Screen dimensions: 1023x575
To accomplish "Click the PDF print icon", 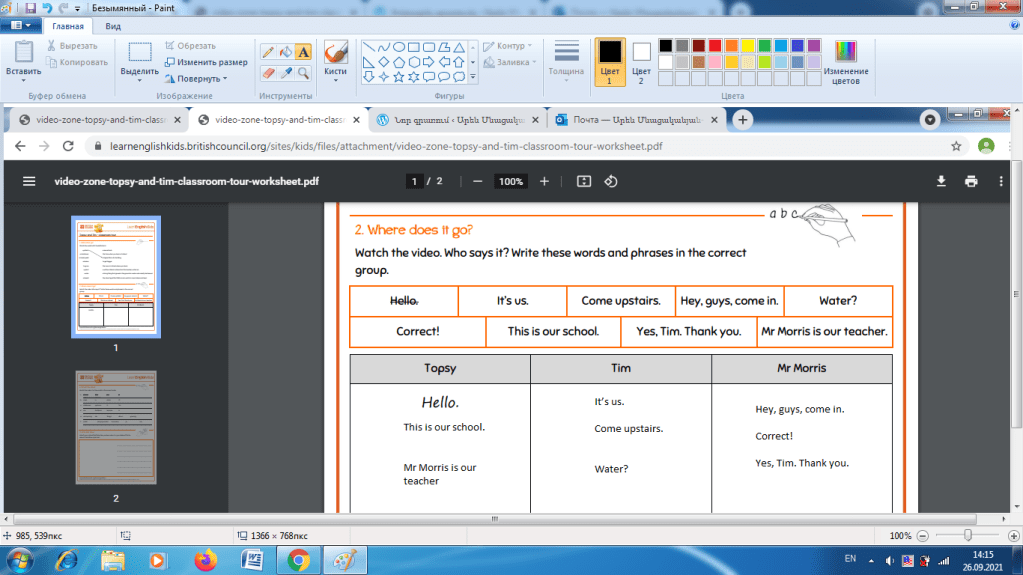I will 970,181.
